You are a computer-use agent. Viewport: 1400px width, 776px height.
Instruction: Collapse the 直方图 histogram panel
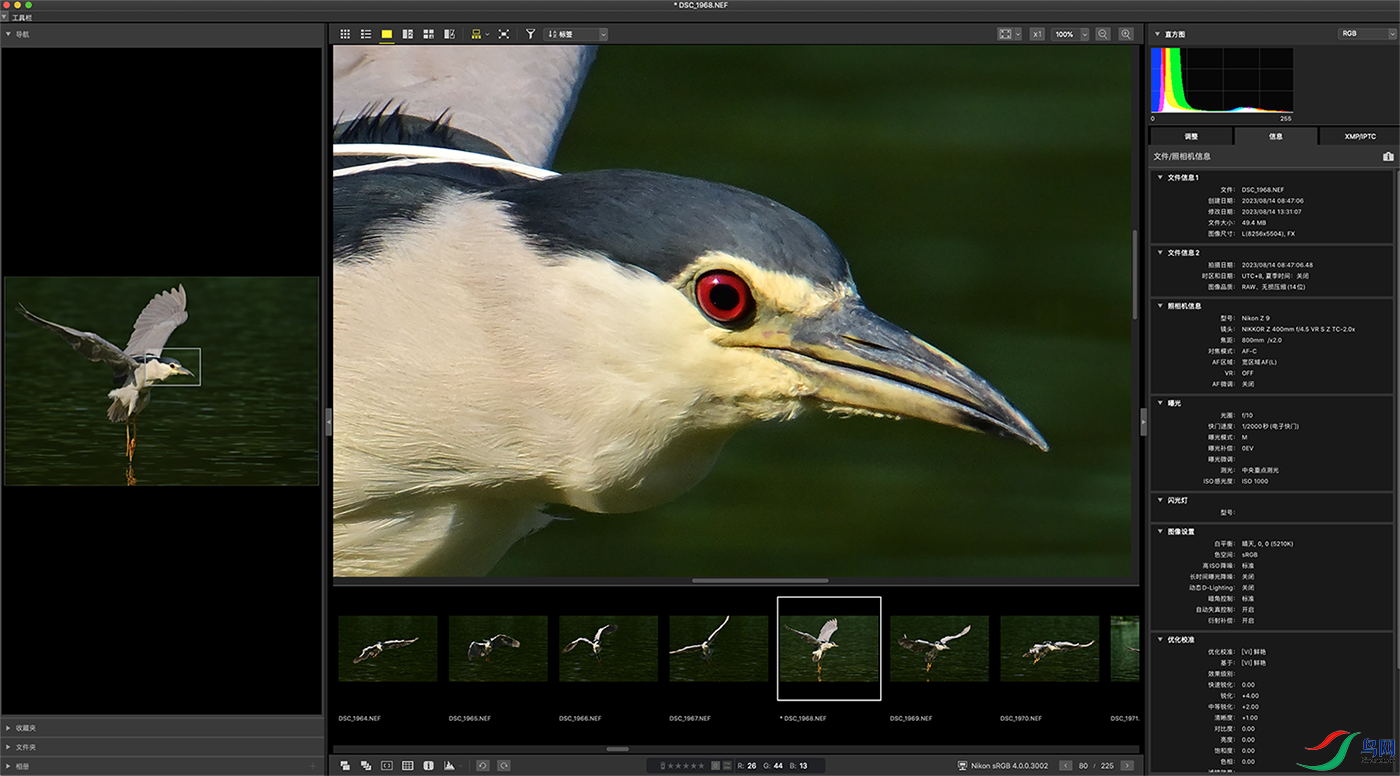point(1157,34)
